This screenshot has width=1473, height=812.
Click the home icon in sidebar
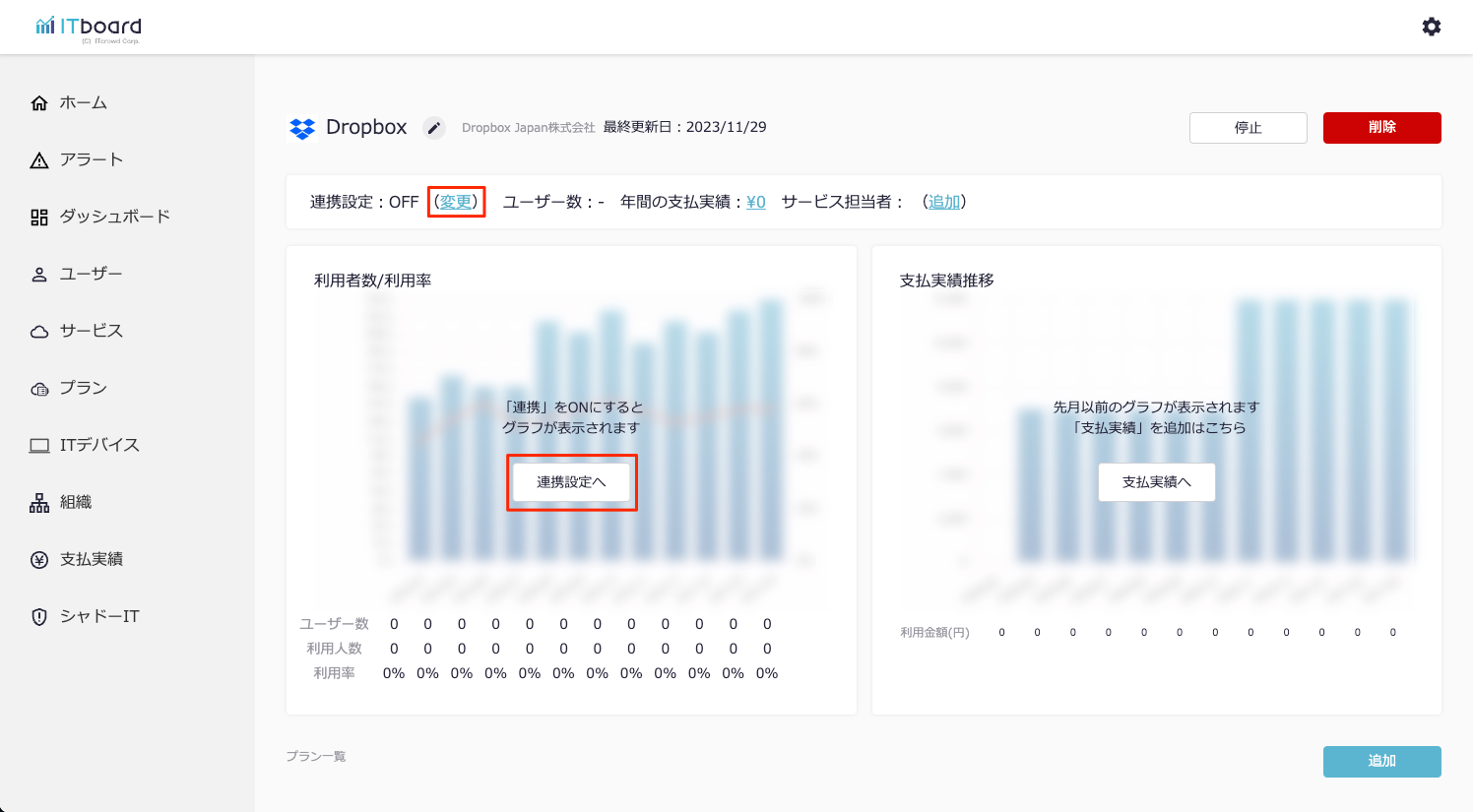coord(39,103)
